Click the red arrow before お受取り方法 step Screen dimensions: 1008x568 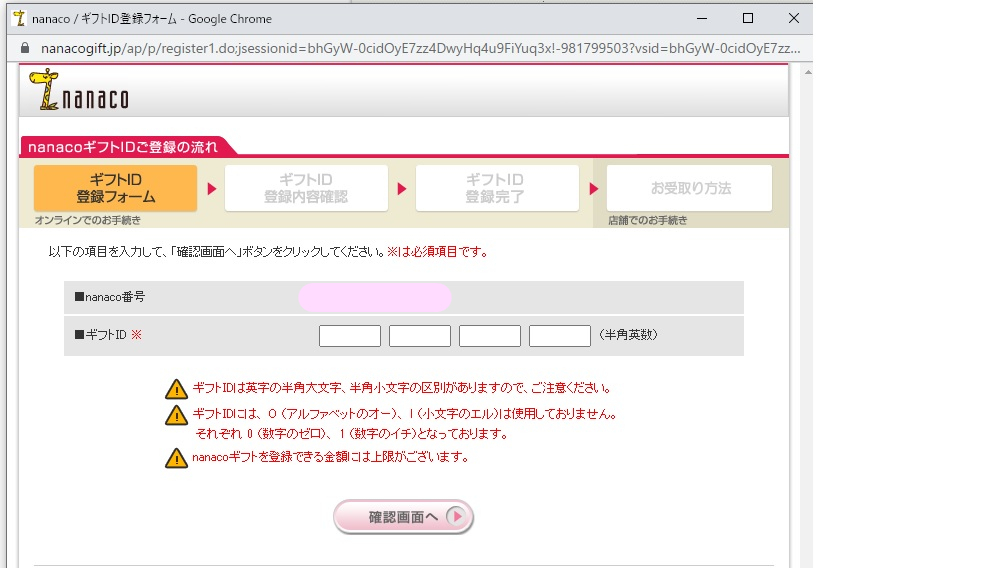[x=594, y=188]
